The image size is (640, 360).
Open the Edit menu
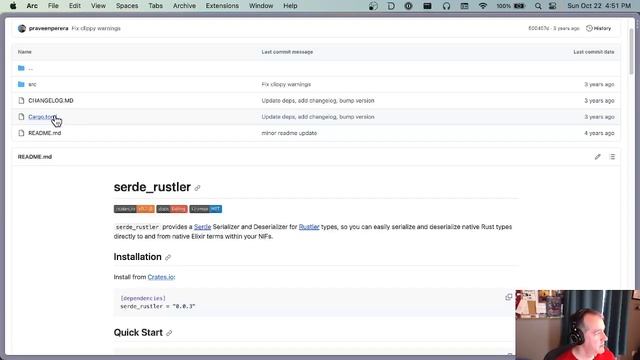coord(75,6)
